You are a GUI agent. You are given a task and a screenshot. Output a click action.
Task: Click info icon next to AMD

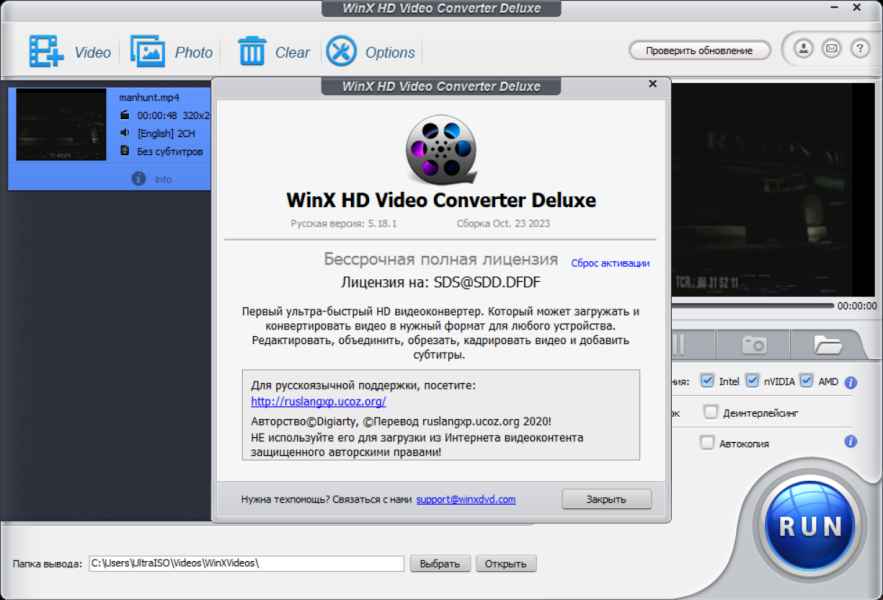(x=851, y=383)
